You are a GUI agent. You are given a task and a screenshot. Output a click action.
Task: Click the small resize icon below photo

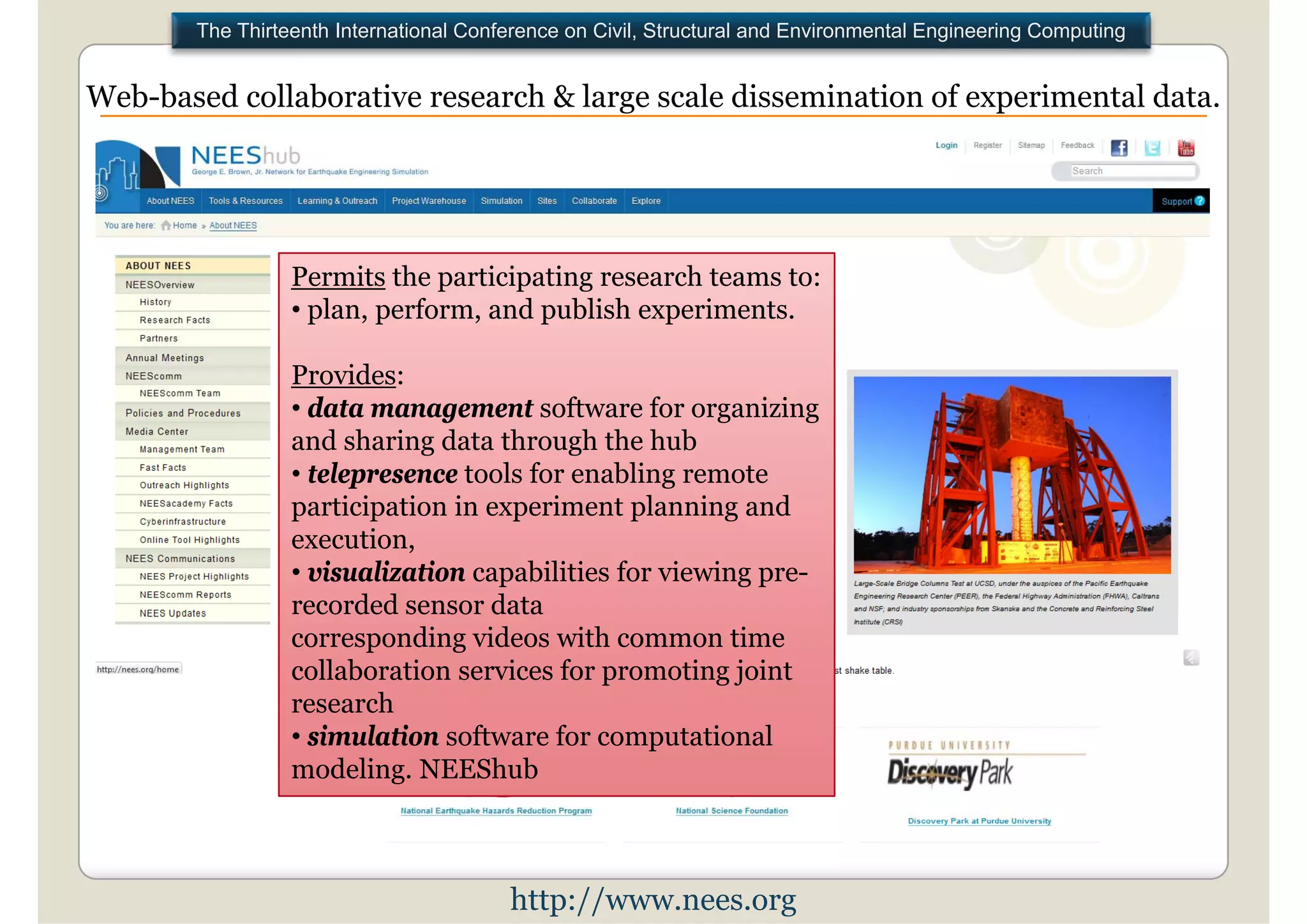coord(1191,657)
